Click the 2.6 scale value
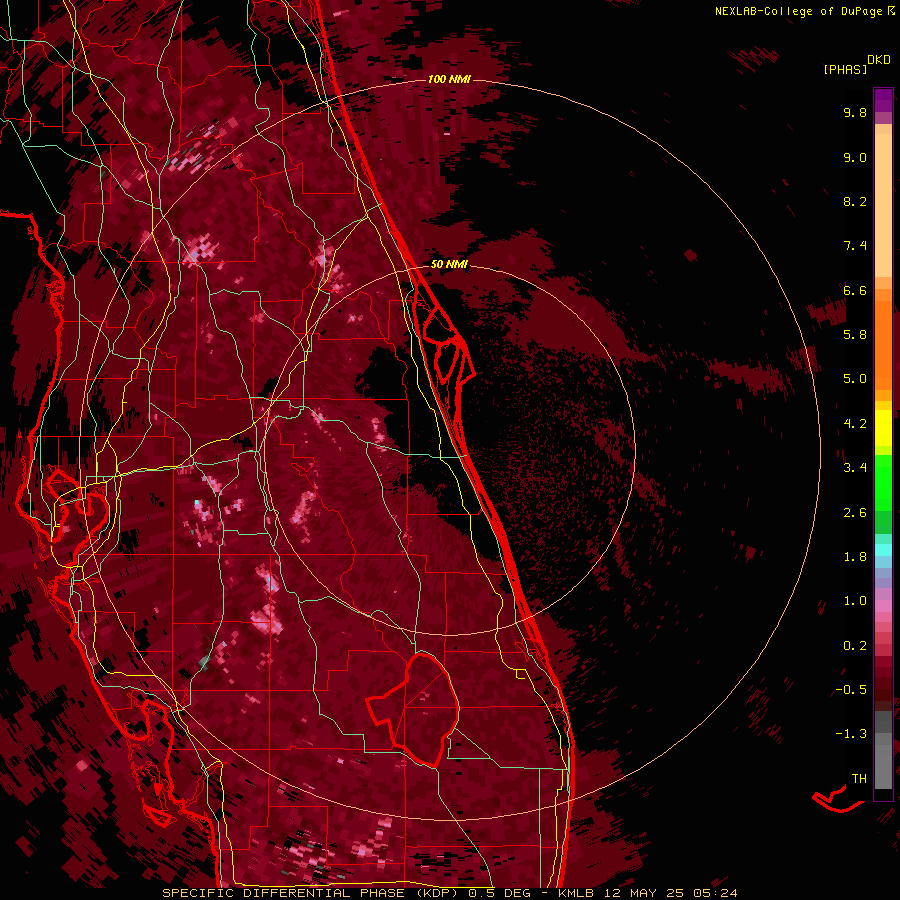Screen dimensions: 900x900 (x=855, y=513)
